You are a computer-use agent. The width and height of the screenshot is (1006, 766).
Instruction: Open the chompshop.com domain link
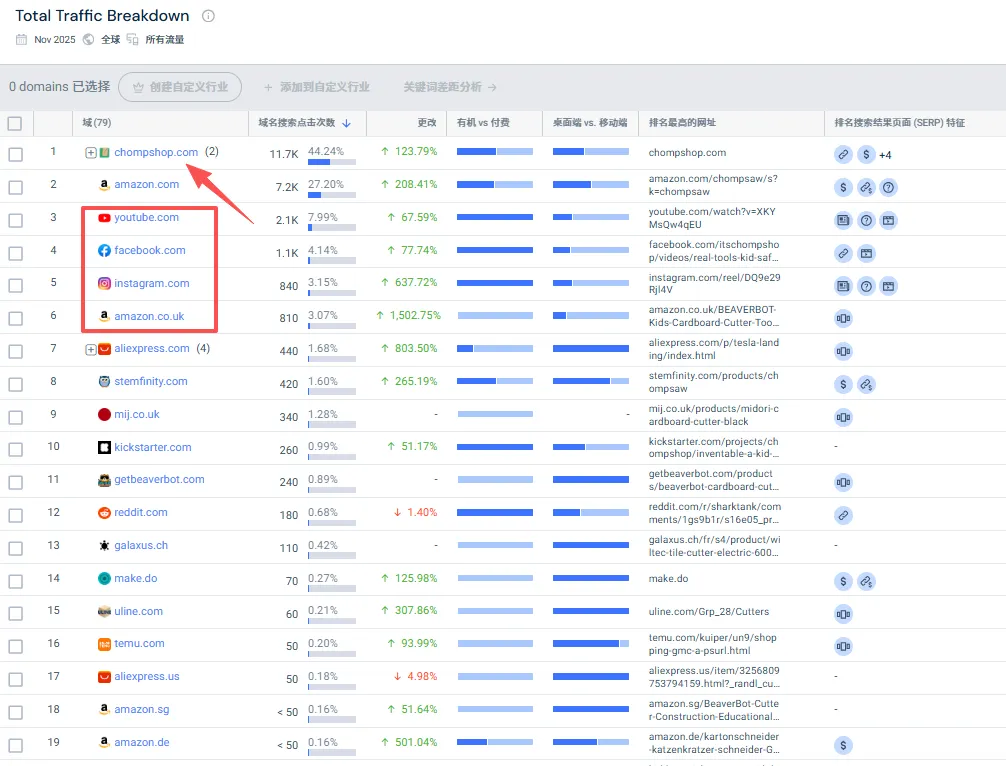point(156,152)
